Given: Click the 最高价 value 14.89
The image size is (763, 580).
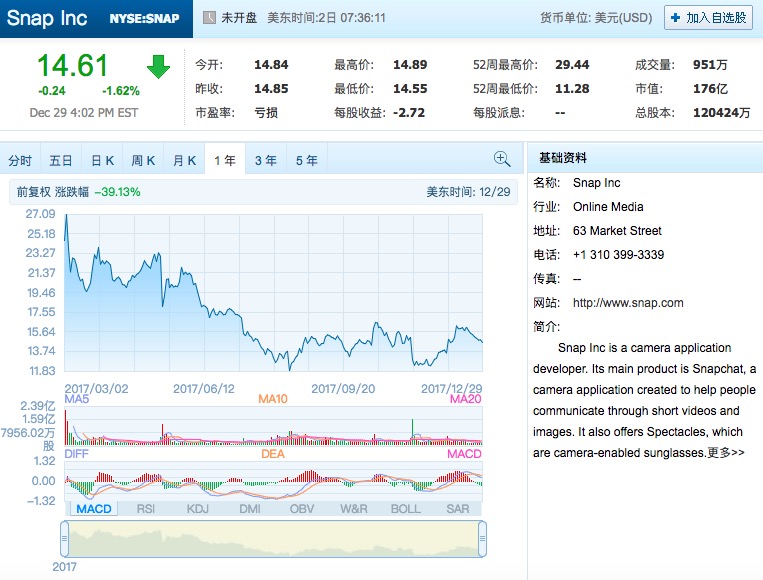Looking at the screenshot, I should [410, 65].
